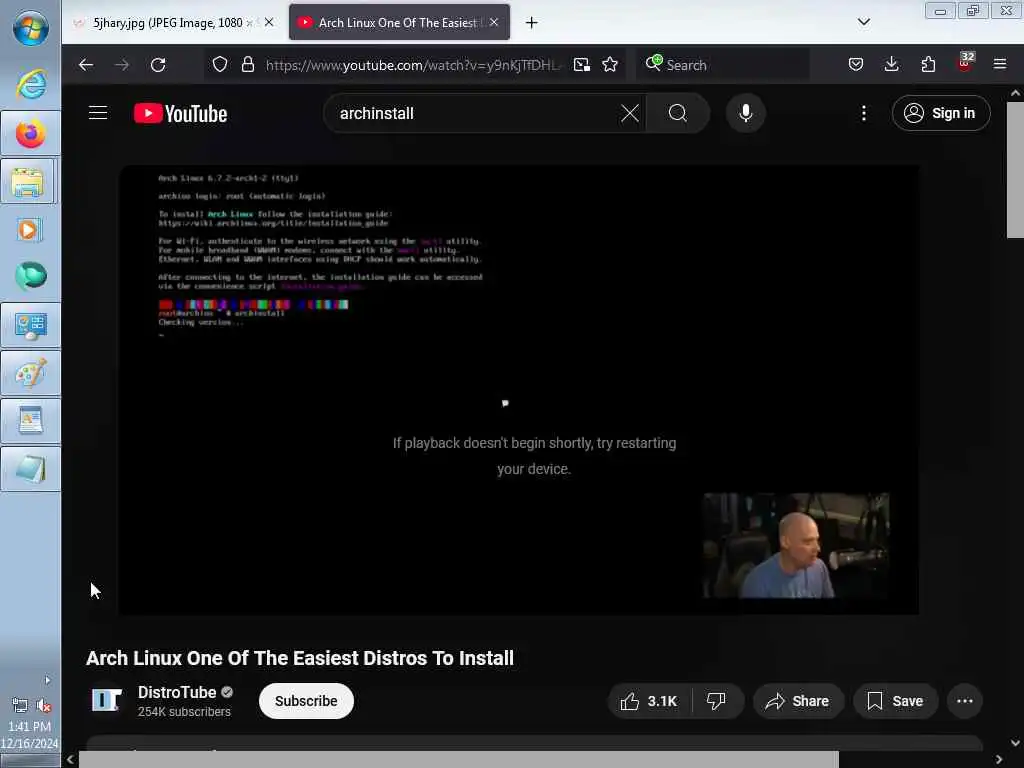This screenshot has width=1024, height=768.
Task: Open notepad icon on taskbar
Action: (31, 470)
